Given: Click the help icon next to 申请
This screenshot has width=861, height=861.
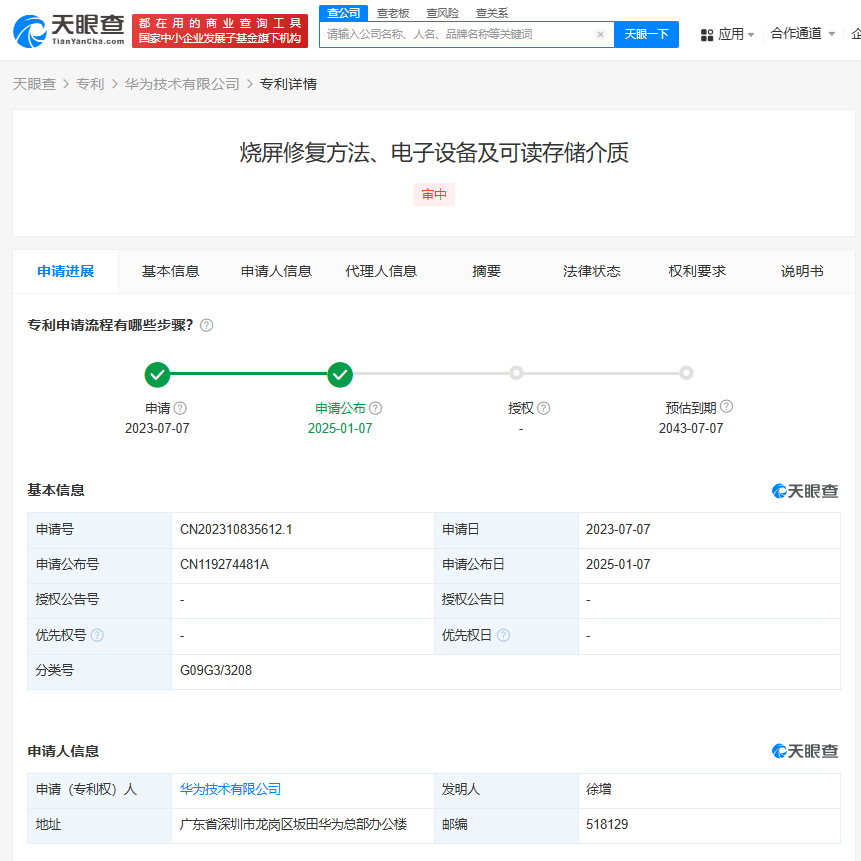Looking at the screenshot, I should pos(180,408).
